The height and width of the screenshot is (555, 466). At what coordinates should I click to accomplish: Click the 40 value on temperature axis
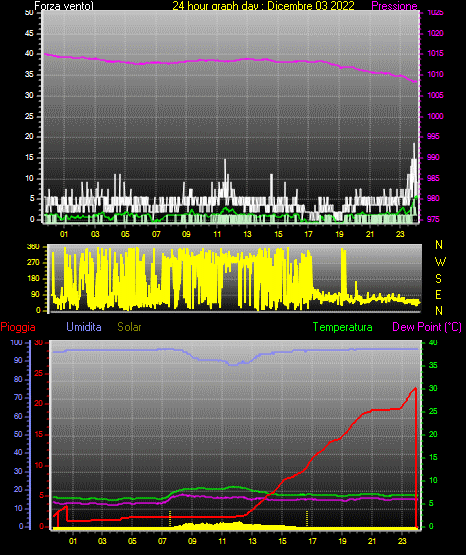(433, 343)
